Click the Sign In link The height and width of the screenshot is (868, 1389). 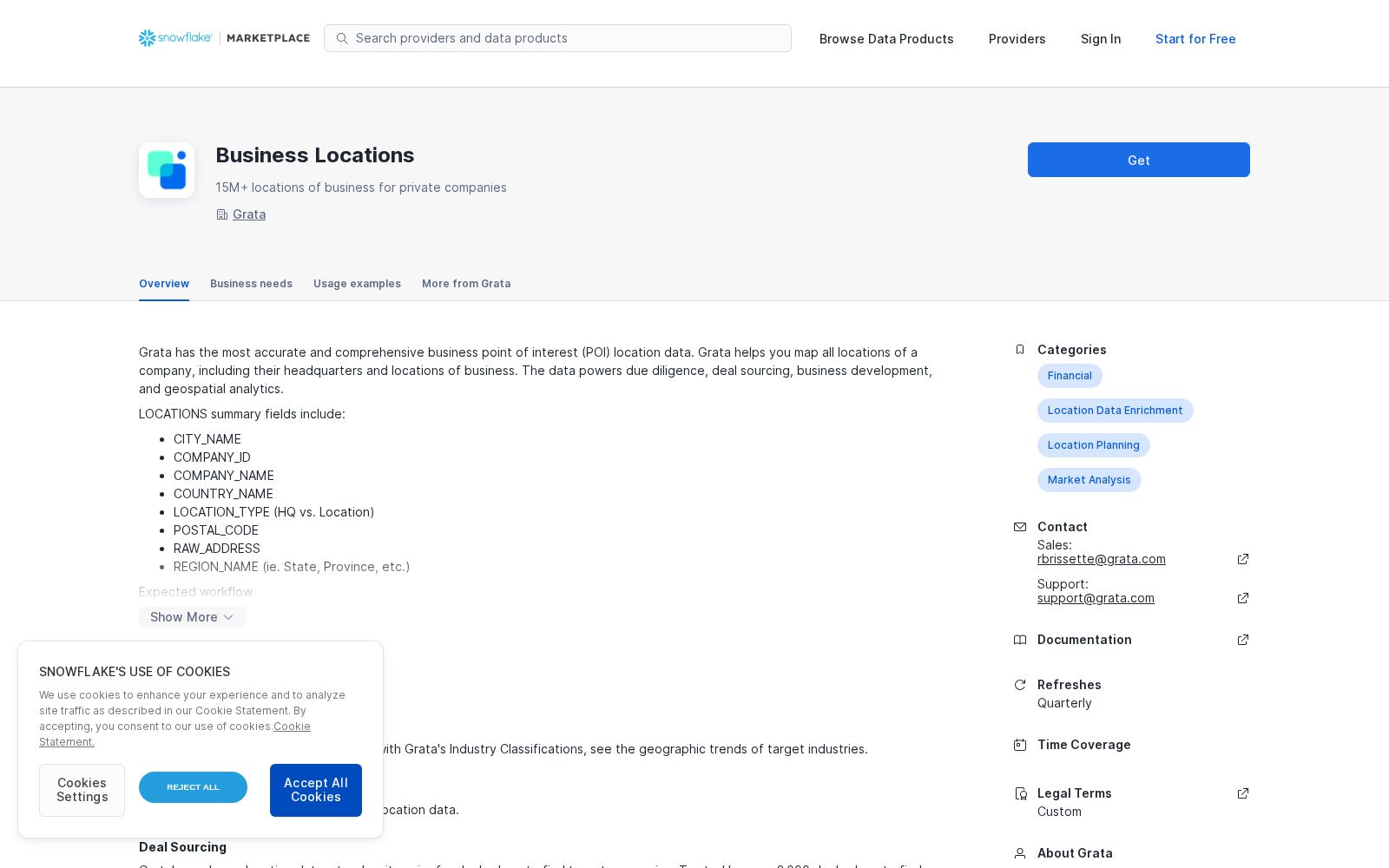click(1101, 39)
